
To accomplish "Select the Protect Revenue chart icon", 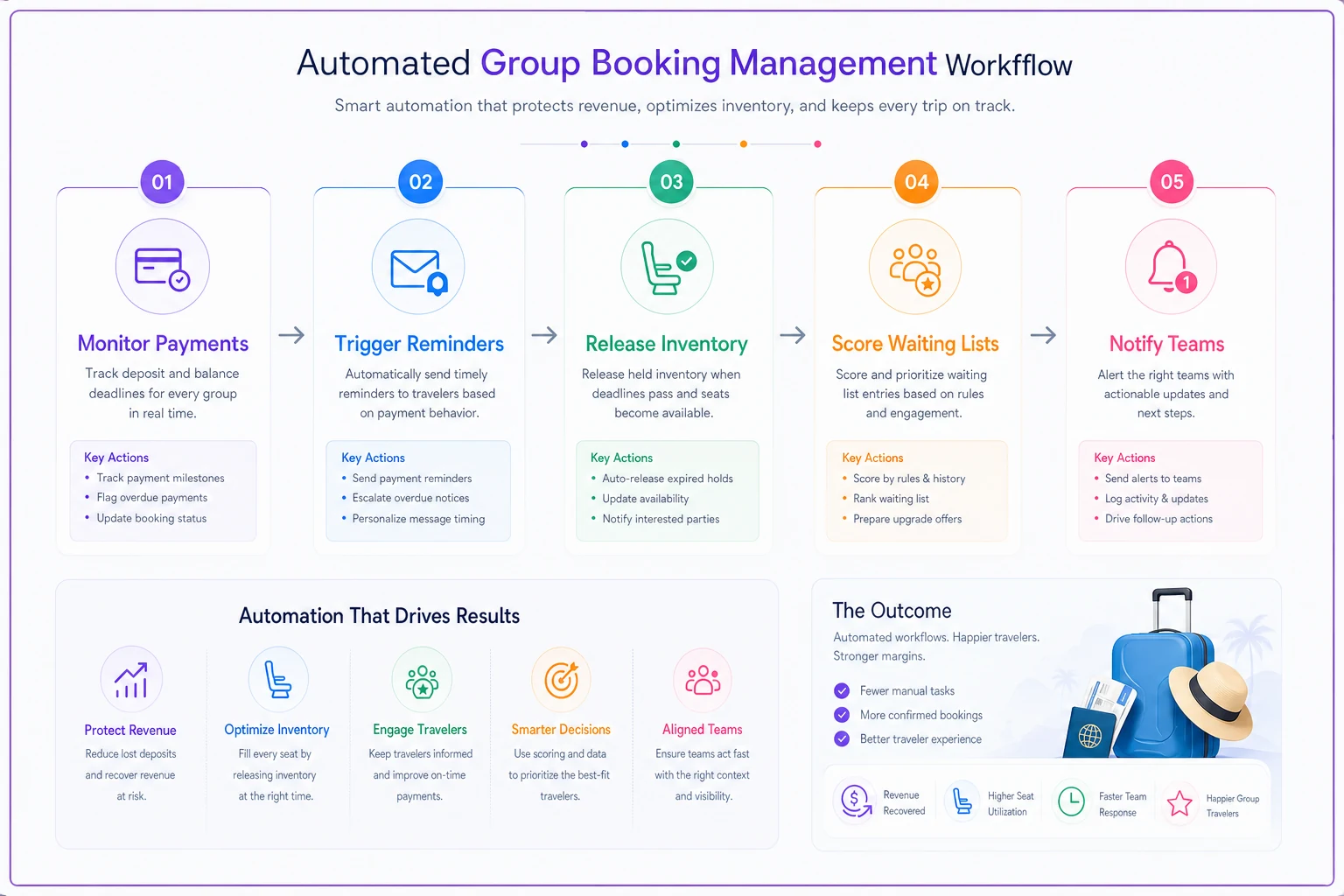I will (131, 679).
